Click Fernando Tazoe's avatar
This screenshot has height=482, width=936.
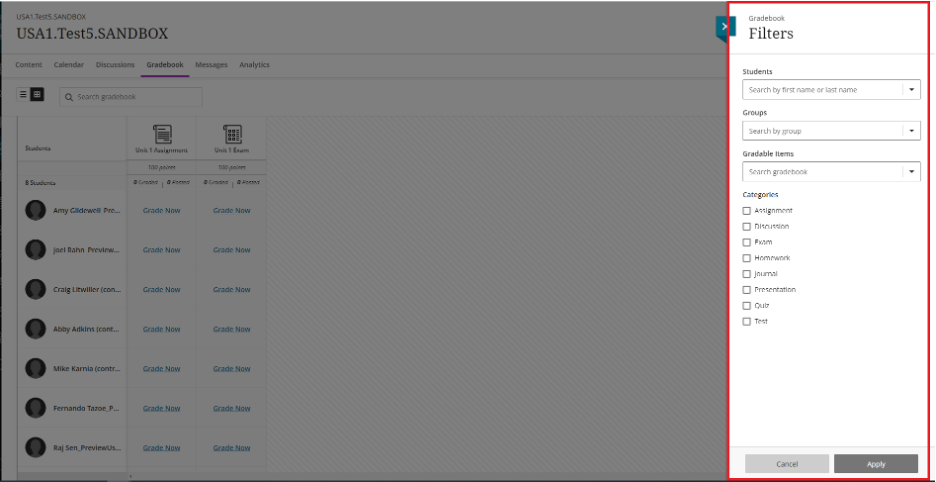pyautogui.click(x=35, y=408)
